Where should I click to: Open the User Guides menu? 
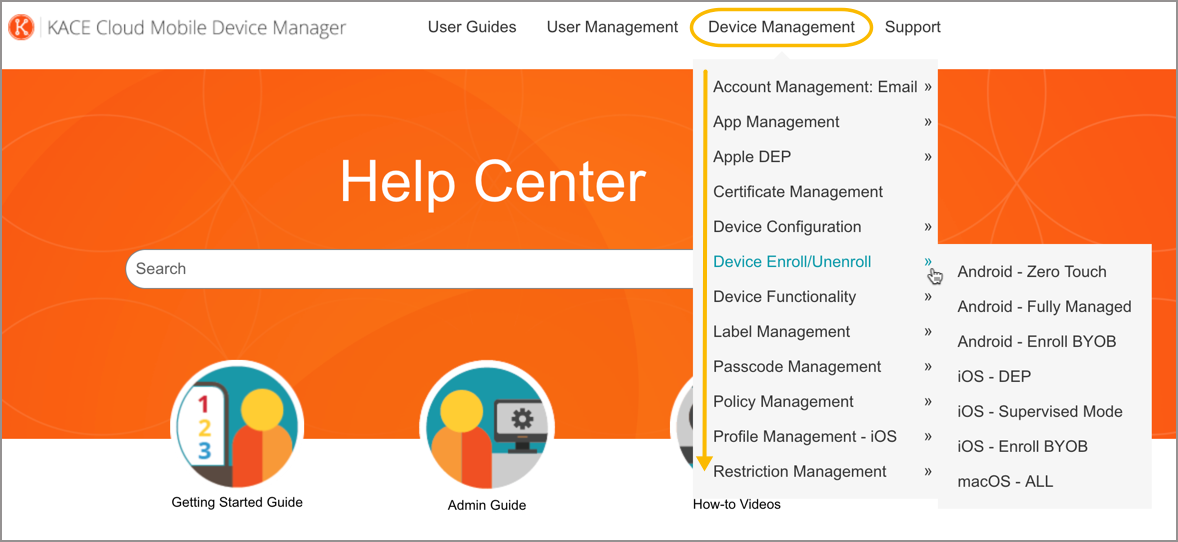[x=472, y=27]
